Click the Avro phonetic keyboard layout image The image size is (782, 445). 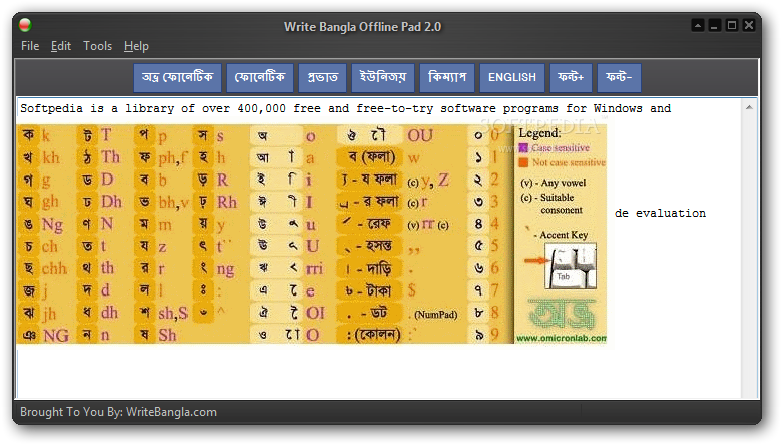(312, 233)
